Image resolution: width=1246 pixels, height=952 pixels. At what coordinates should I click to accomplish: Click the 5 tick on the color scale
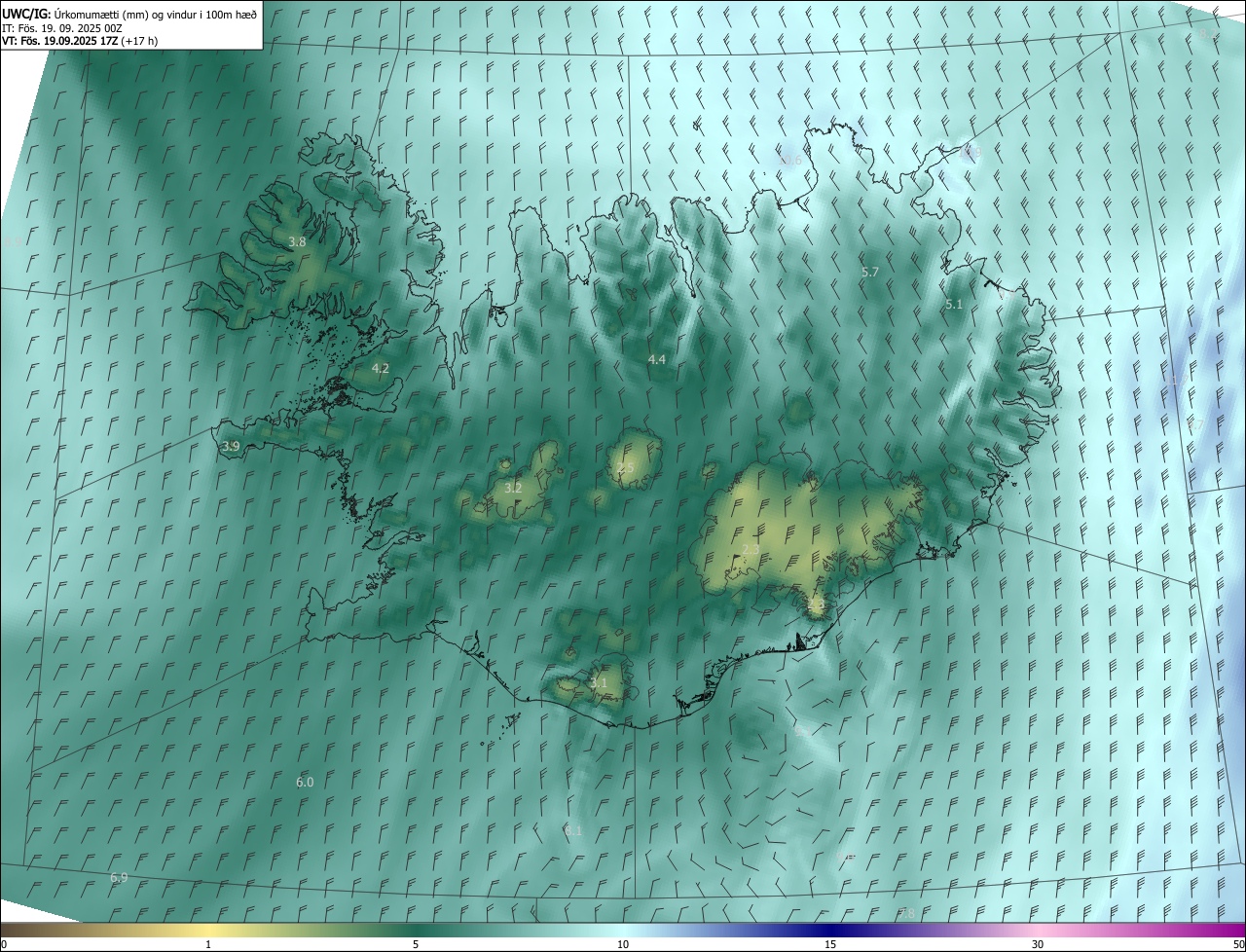tap(416, 944)
